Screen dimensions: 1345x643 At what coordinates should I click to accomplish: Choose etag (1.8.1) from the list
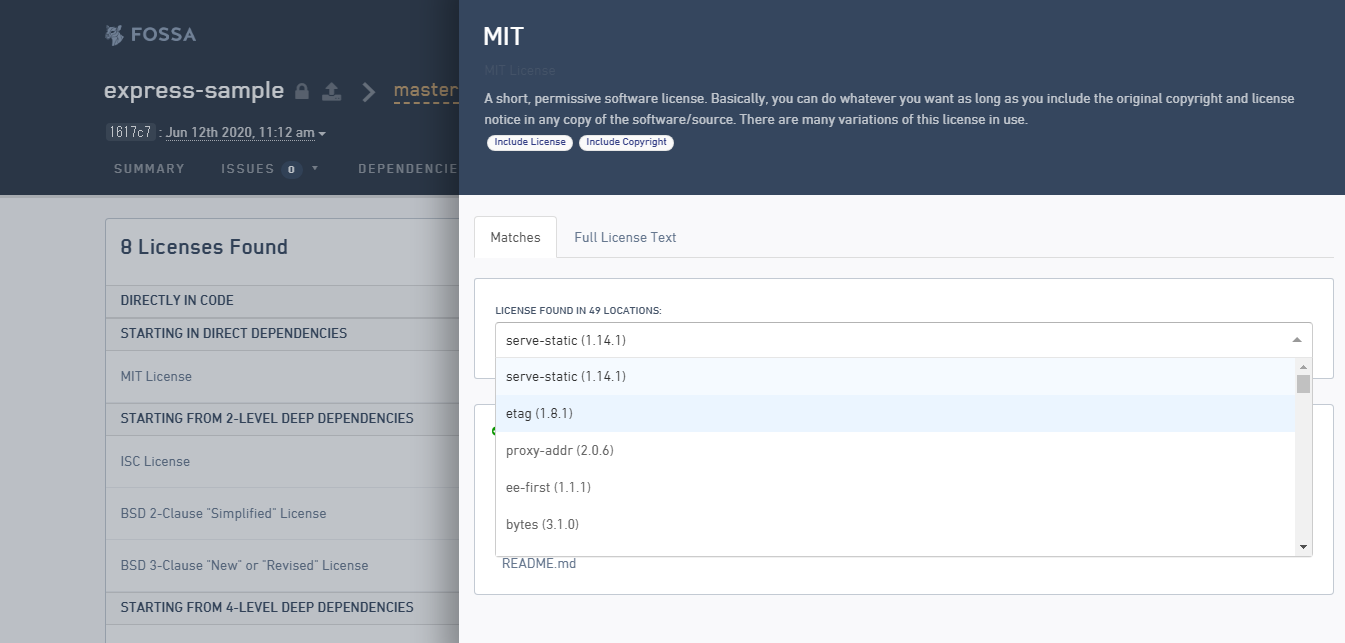pos(539,413)
